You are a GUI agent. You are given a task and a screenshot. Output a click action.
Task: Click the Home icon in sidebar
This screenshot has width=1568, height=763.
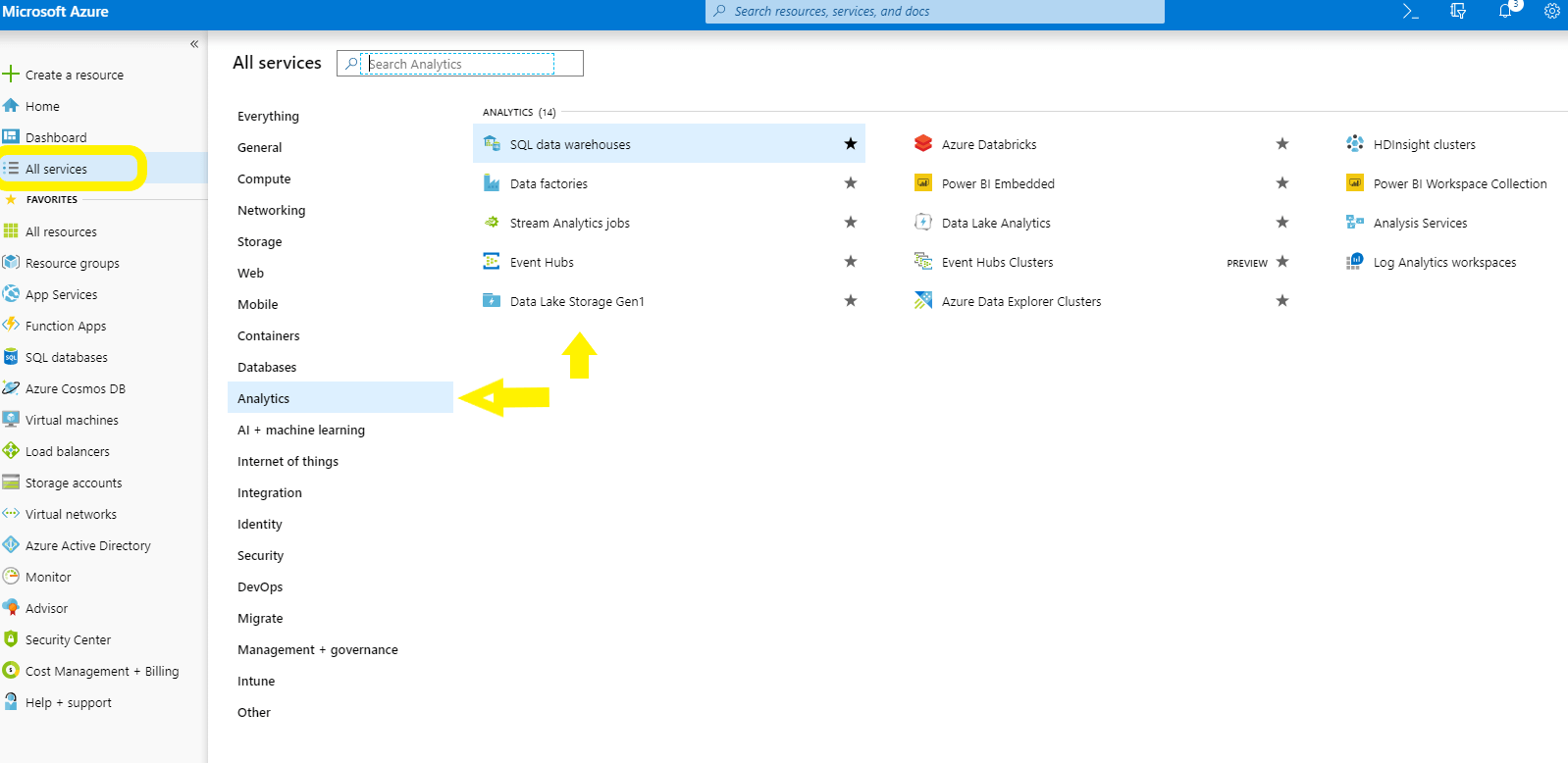coord(11,106)
